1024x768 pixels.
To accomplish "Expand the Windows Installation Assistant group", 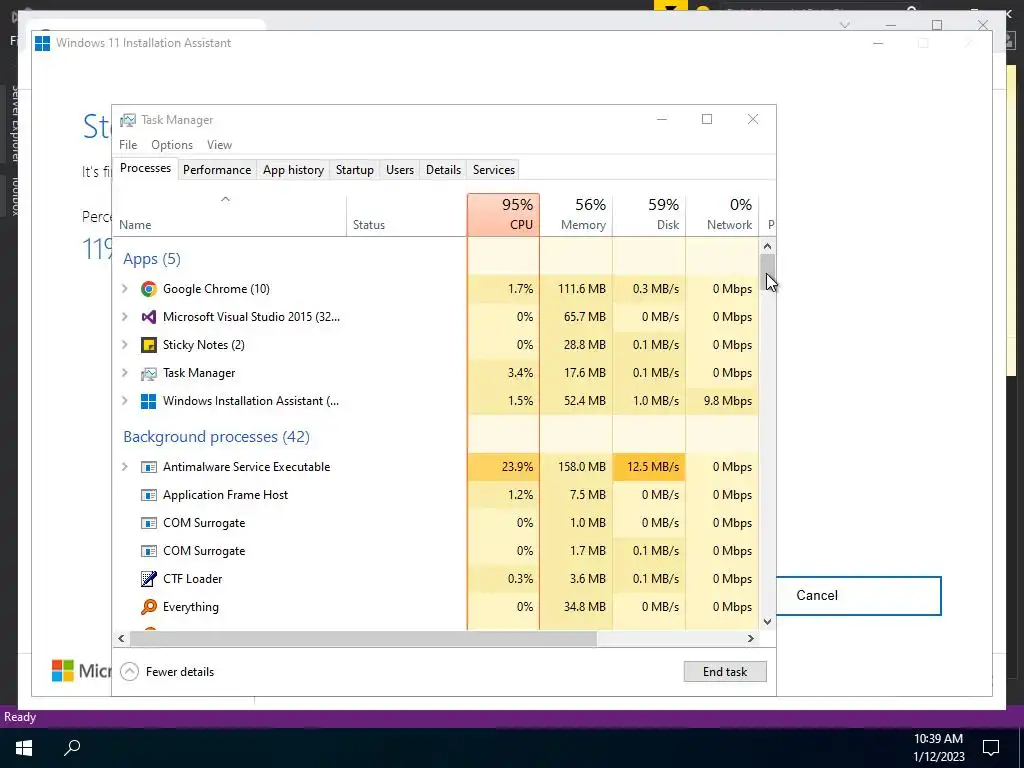I will [x=125, y=401].
